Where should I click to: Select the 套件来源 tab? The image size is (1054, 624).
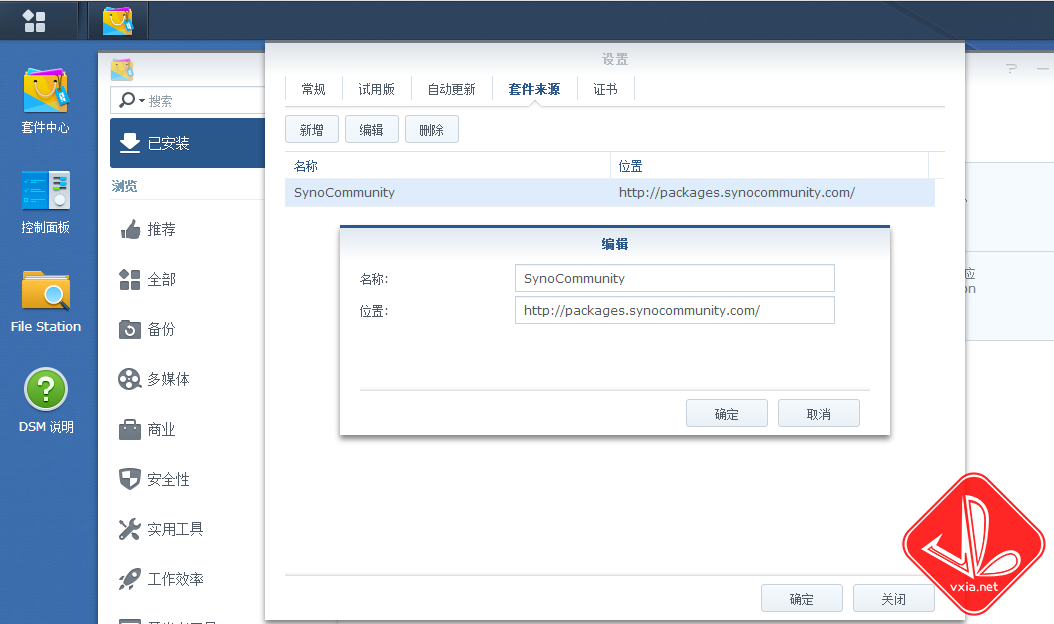point(534,89)
